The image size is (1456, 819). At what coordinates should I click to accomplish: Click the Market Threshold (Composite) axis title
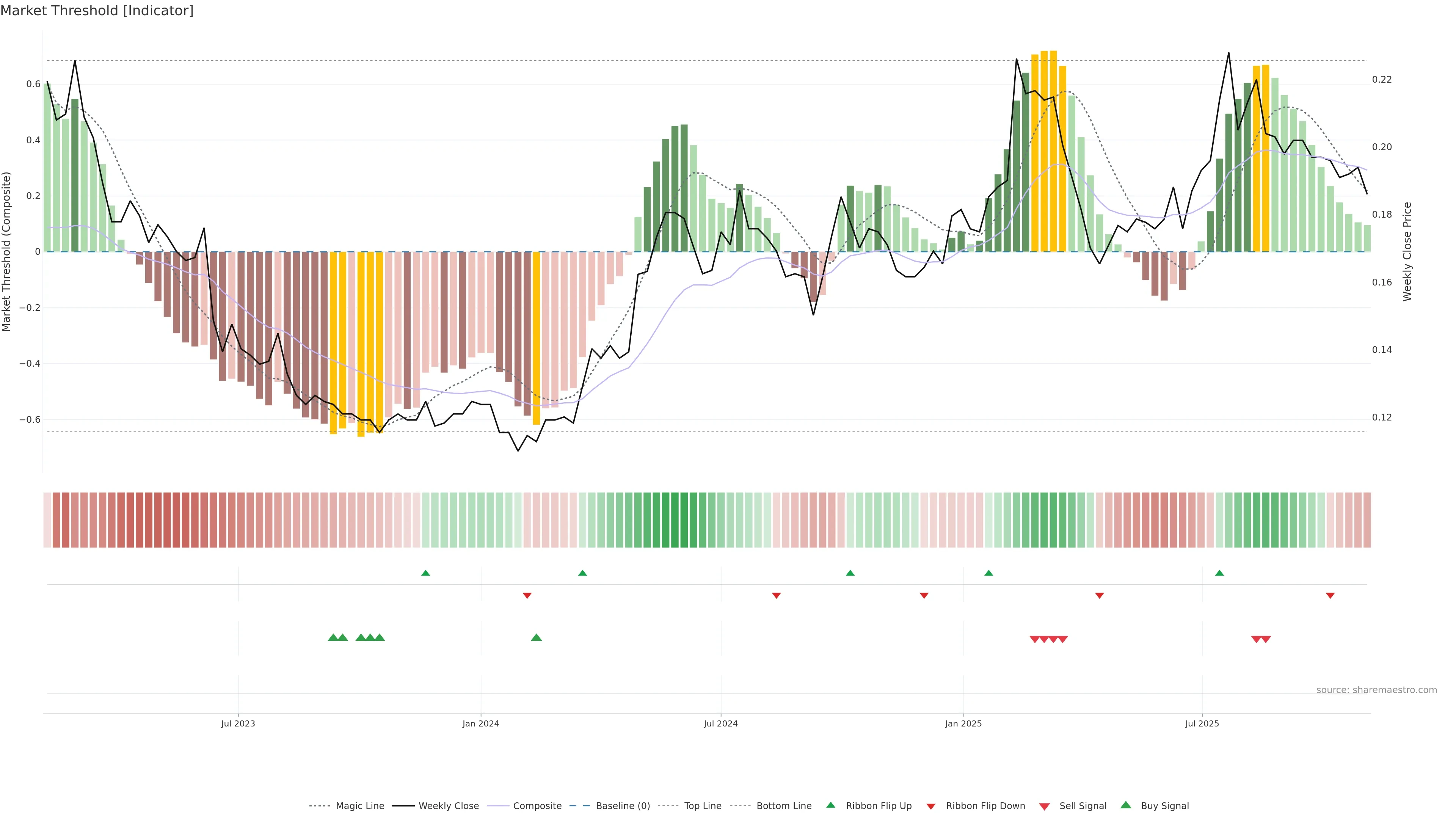tap(7, 251)
